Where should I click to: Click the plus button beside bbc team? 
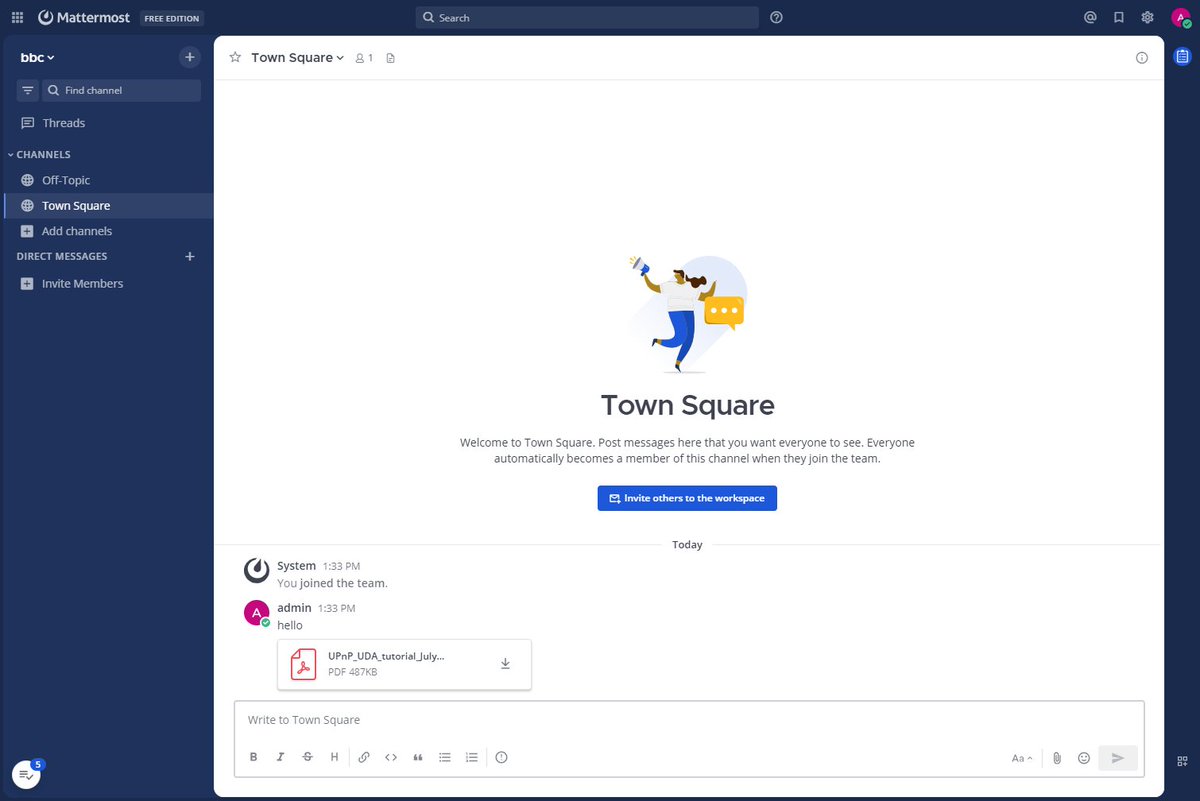[190, 57]
